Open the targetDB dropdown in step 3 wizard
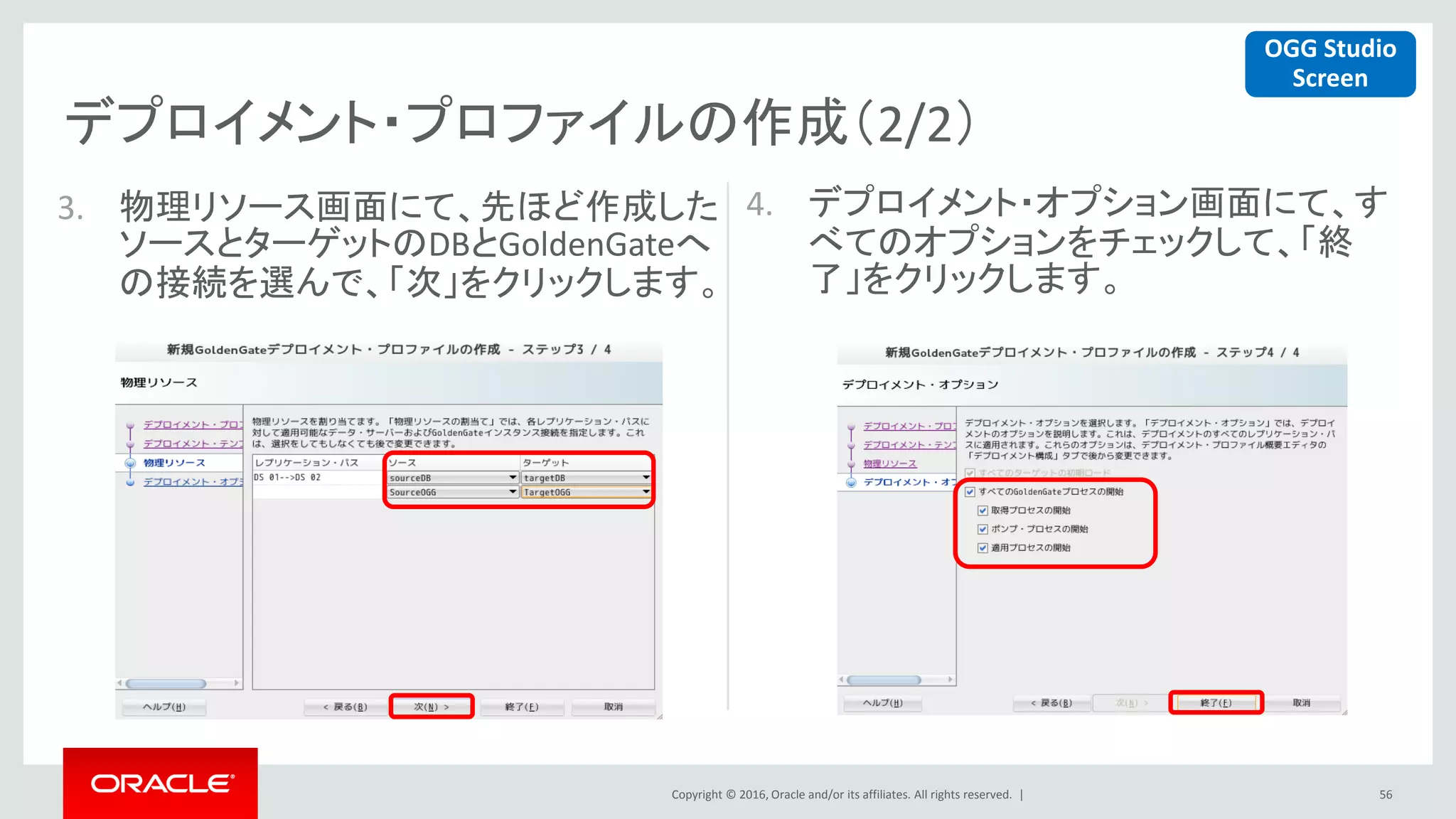The width and height of the screenshot is (1456, 819). pyautogui.click(x=587, y=478)
